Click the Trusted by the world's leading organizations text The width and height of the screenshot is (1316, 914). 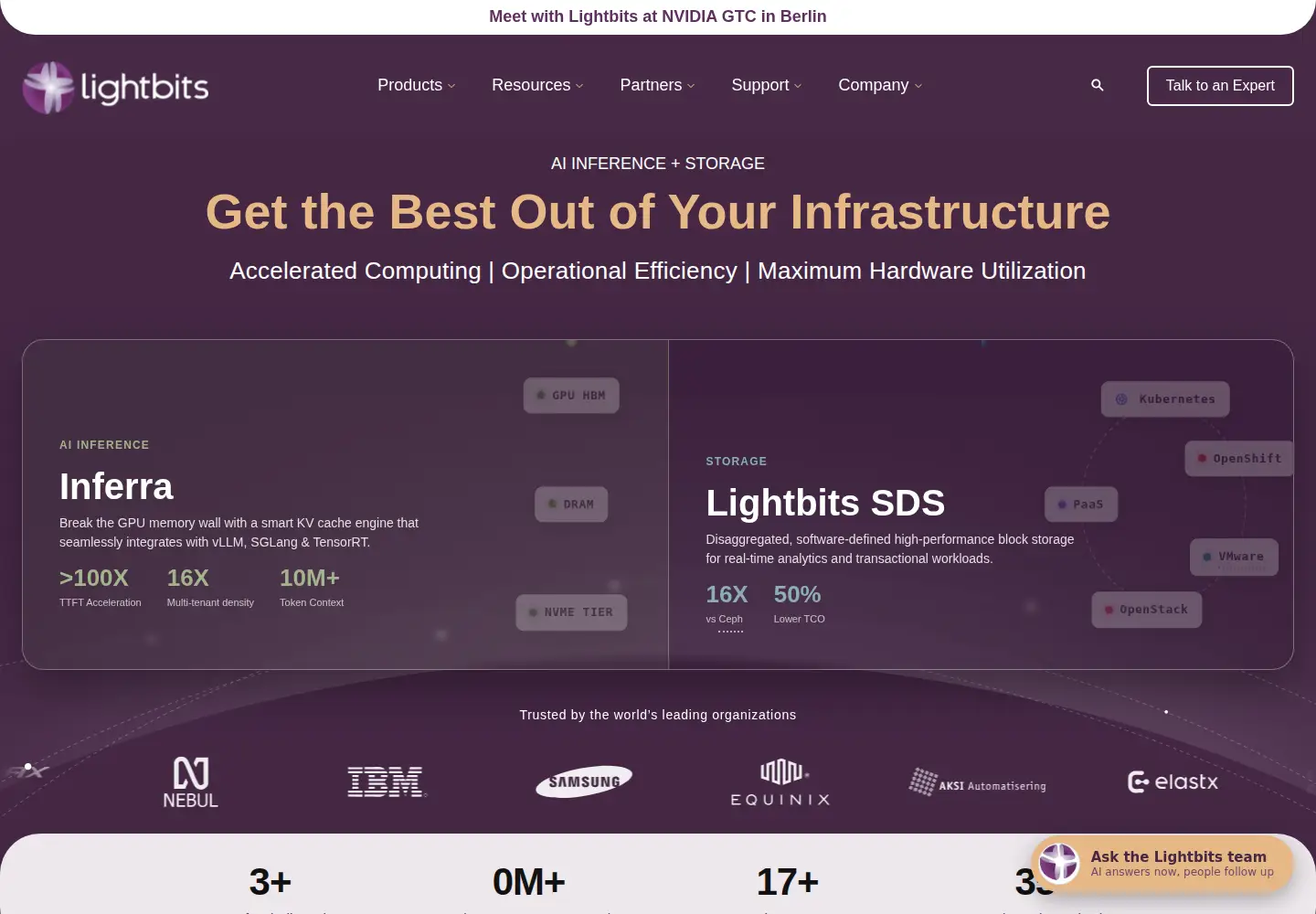tap(658, 715)
